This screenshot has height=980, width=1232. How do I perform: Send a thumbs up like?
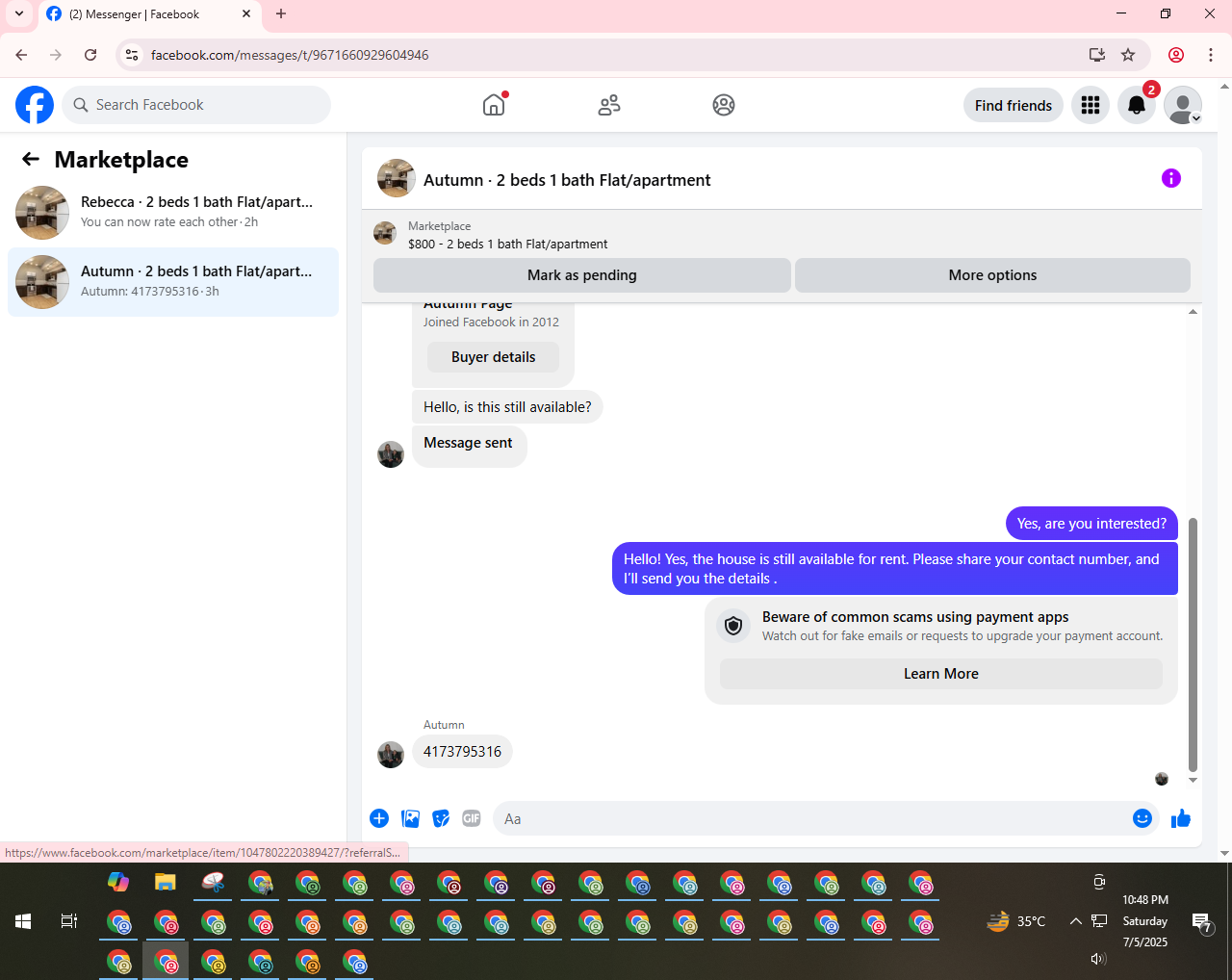point(1181,818)
